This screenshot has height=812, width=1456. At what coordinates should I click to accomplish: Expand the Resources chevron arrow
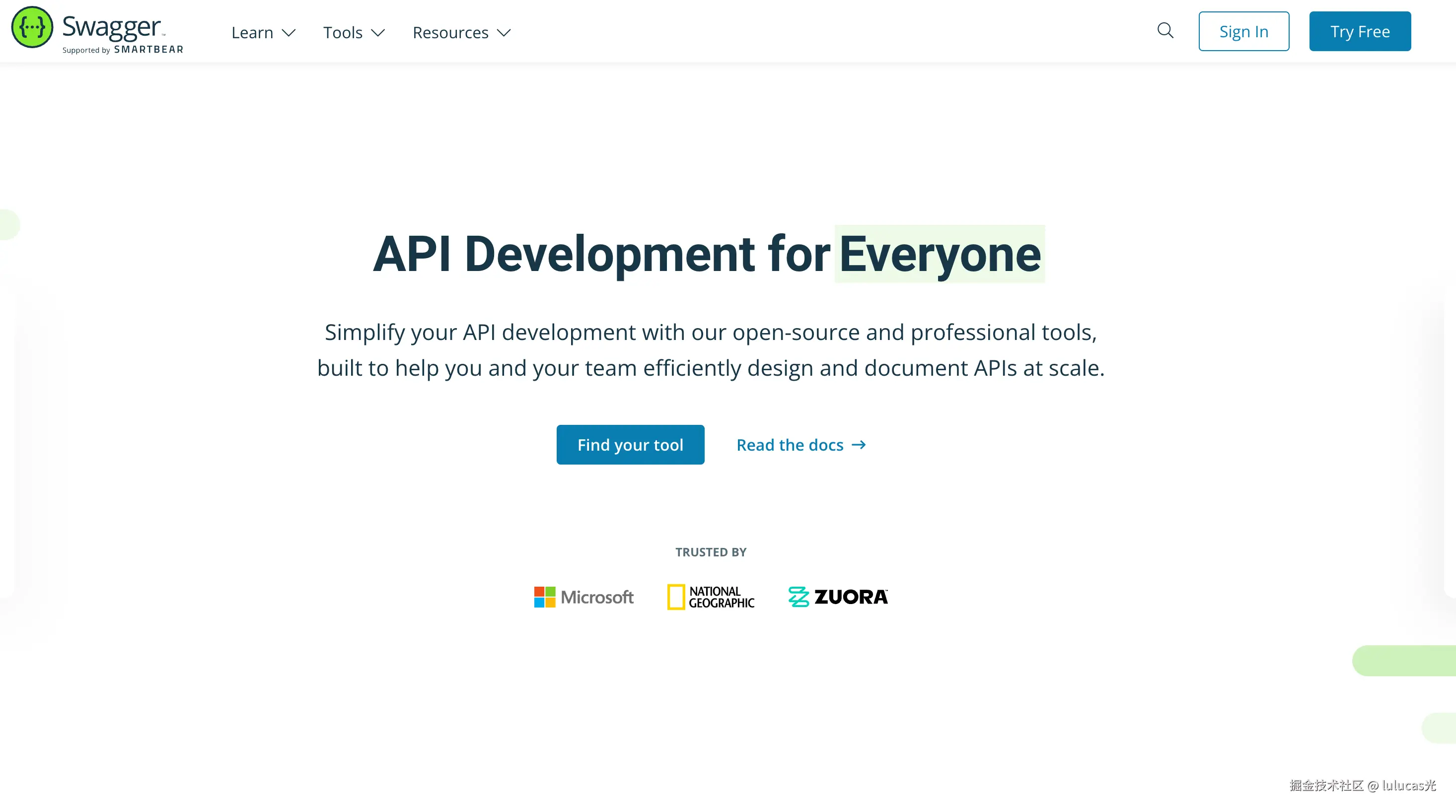click(x=504, y=33)
